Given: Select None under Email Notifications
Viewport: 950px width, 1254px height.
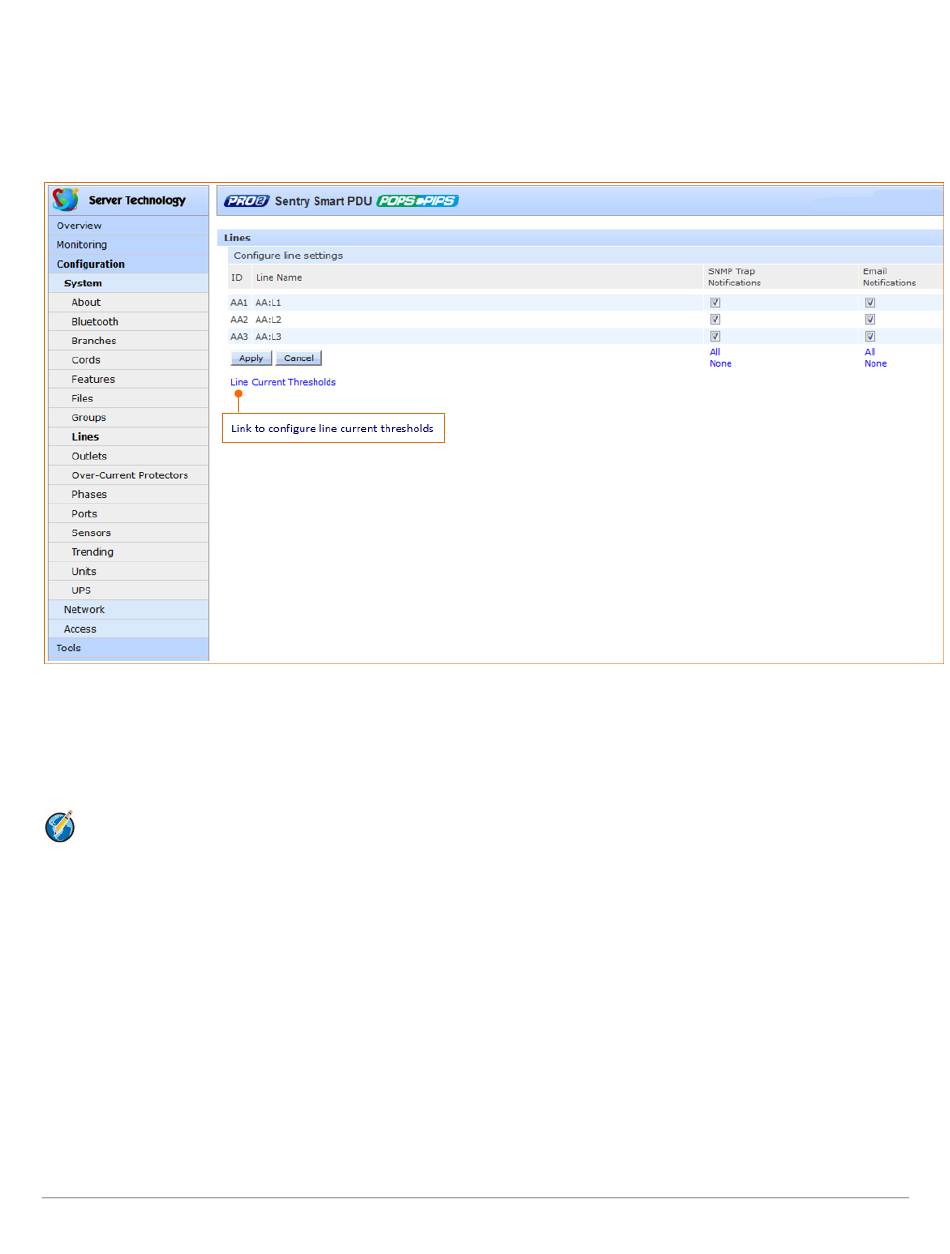Looking at the screenshot, I should 875,364.
